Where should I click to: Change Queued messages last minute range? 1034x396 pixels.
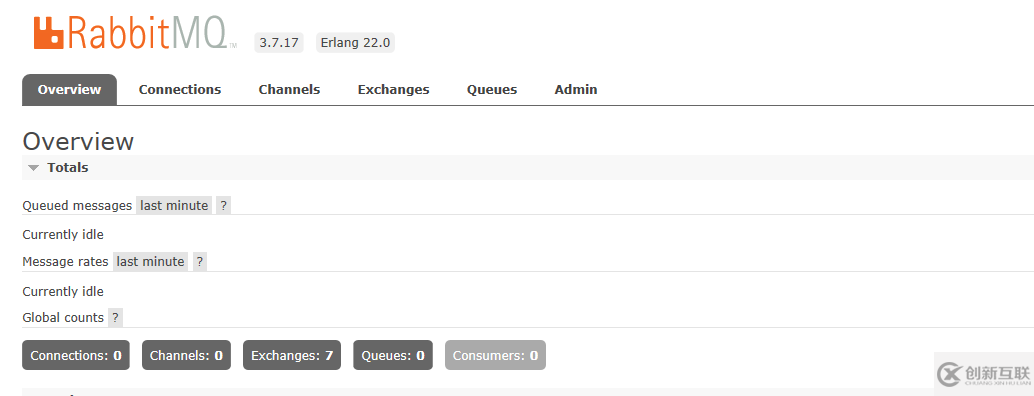coord(174,206)
